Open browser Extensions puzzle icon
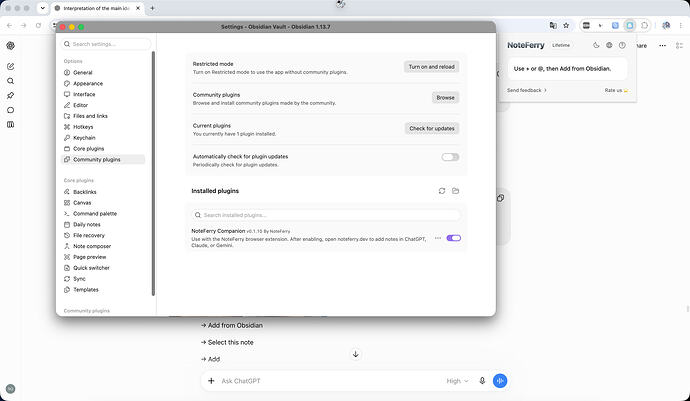Viewport: 690px width, 401px height. (x=644, y=26)
